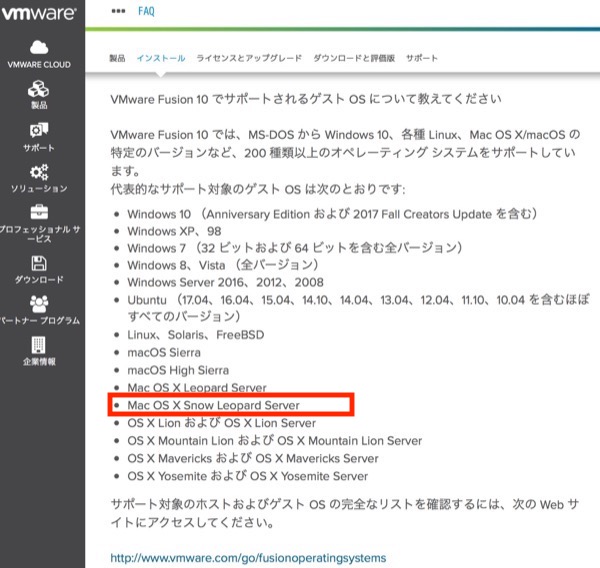Screen dimensions: 600x568
Task: Open VMware Cloud icon in sidebar
Action: (x=39, y=47)
